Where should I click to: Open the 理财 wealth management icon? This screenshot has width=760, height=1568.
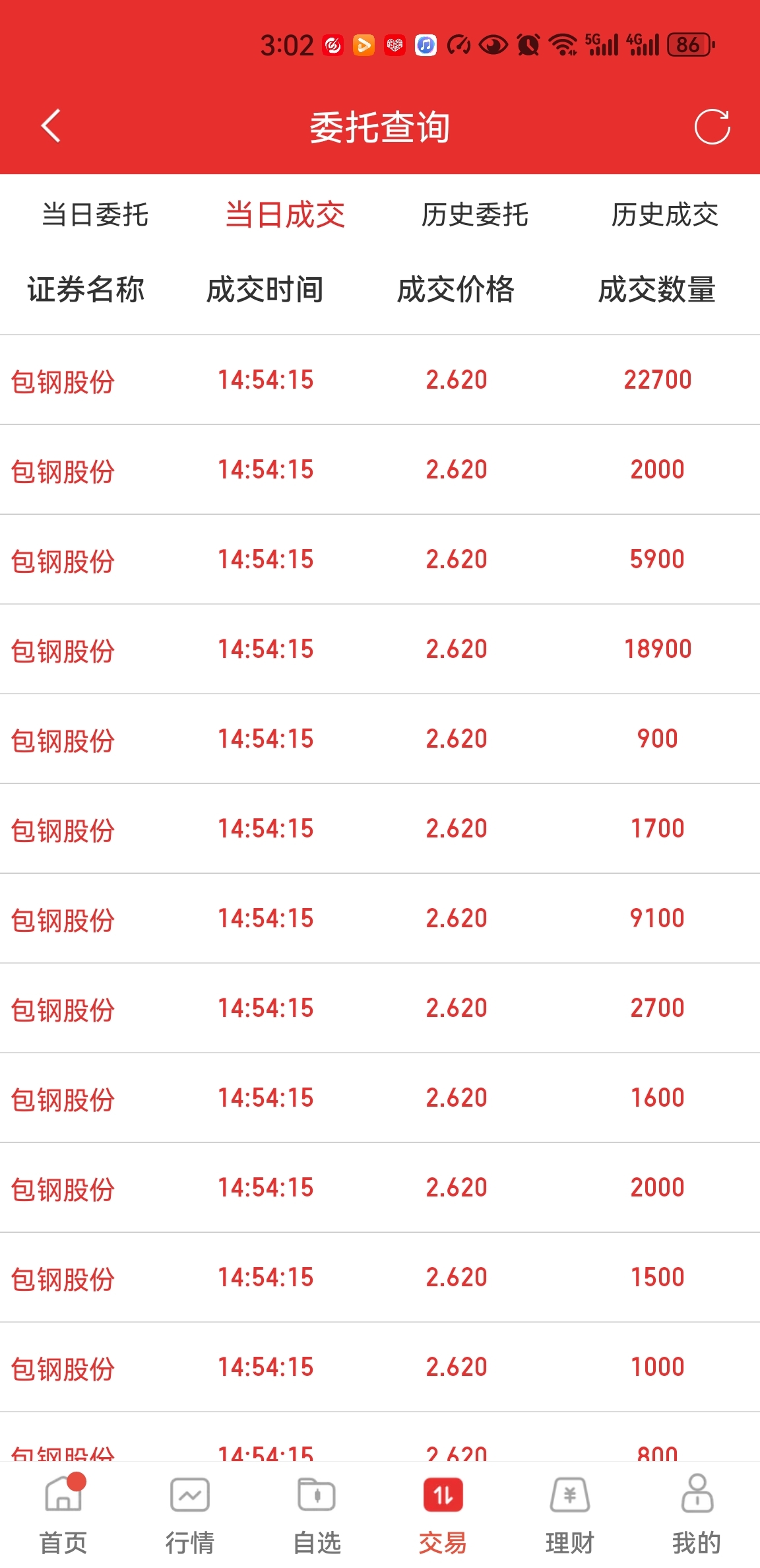click(x=570, y=1495)
